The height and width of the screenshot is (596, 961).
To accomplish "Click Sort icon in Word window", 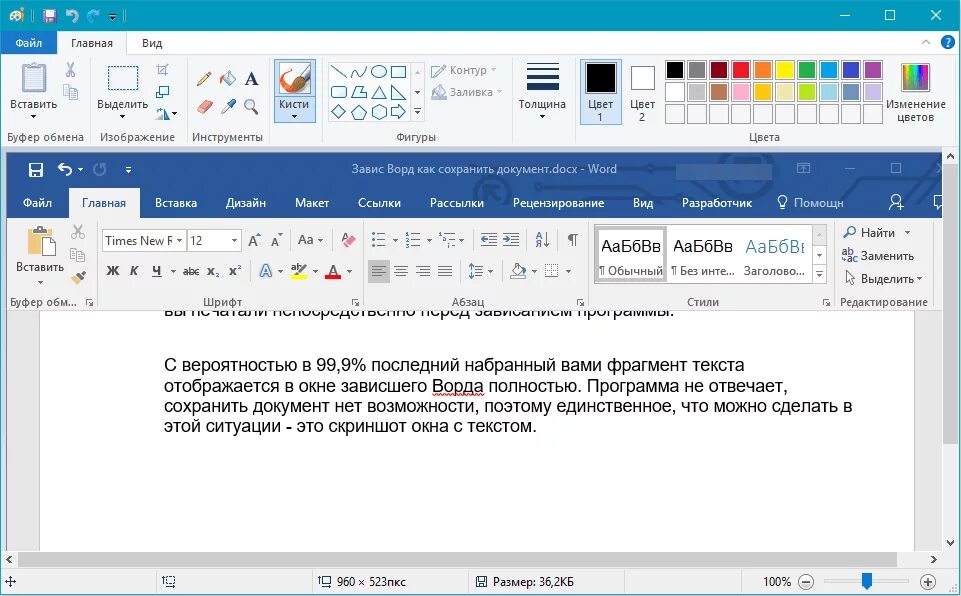I will click(x=542, y=240).
